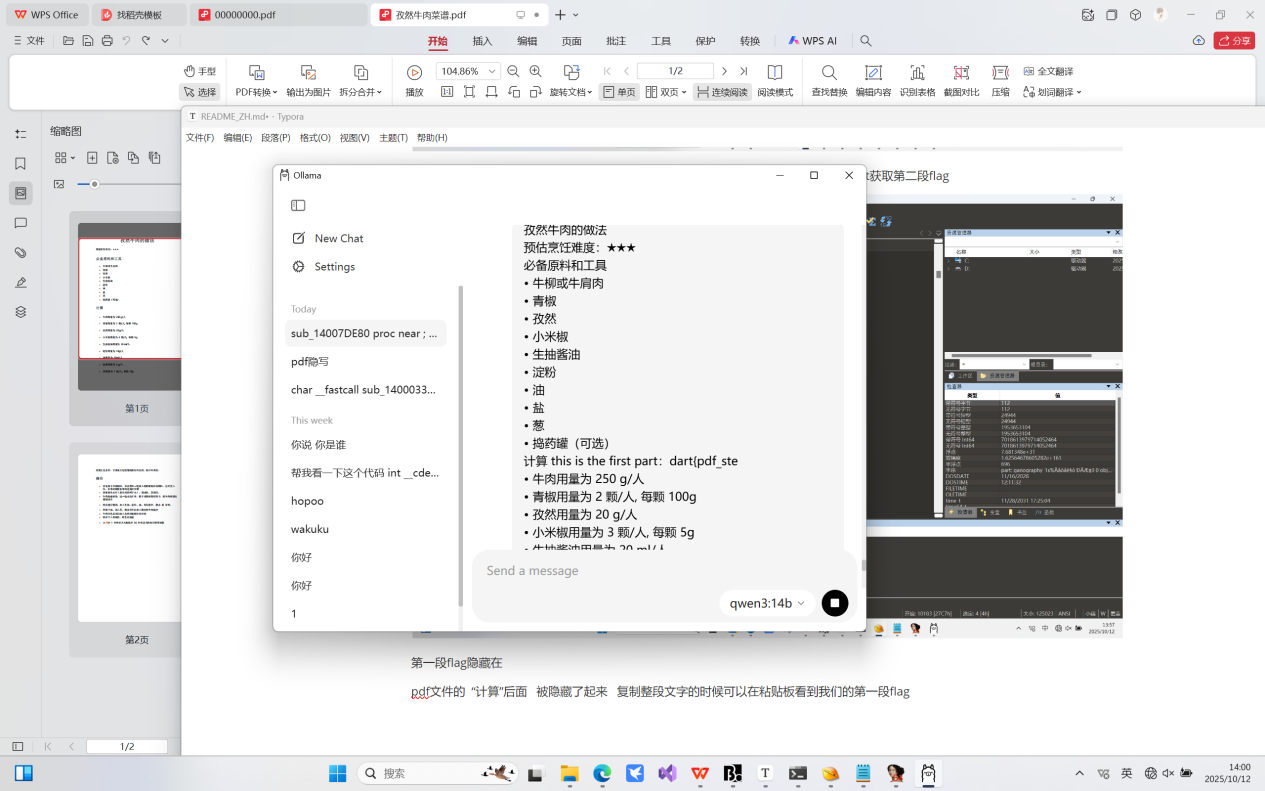Click the 识别表格 tool icon

[917, 73]
